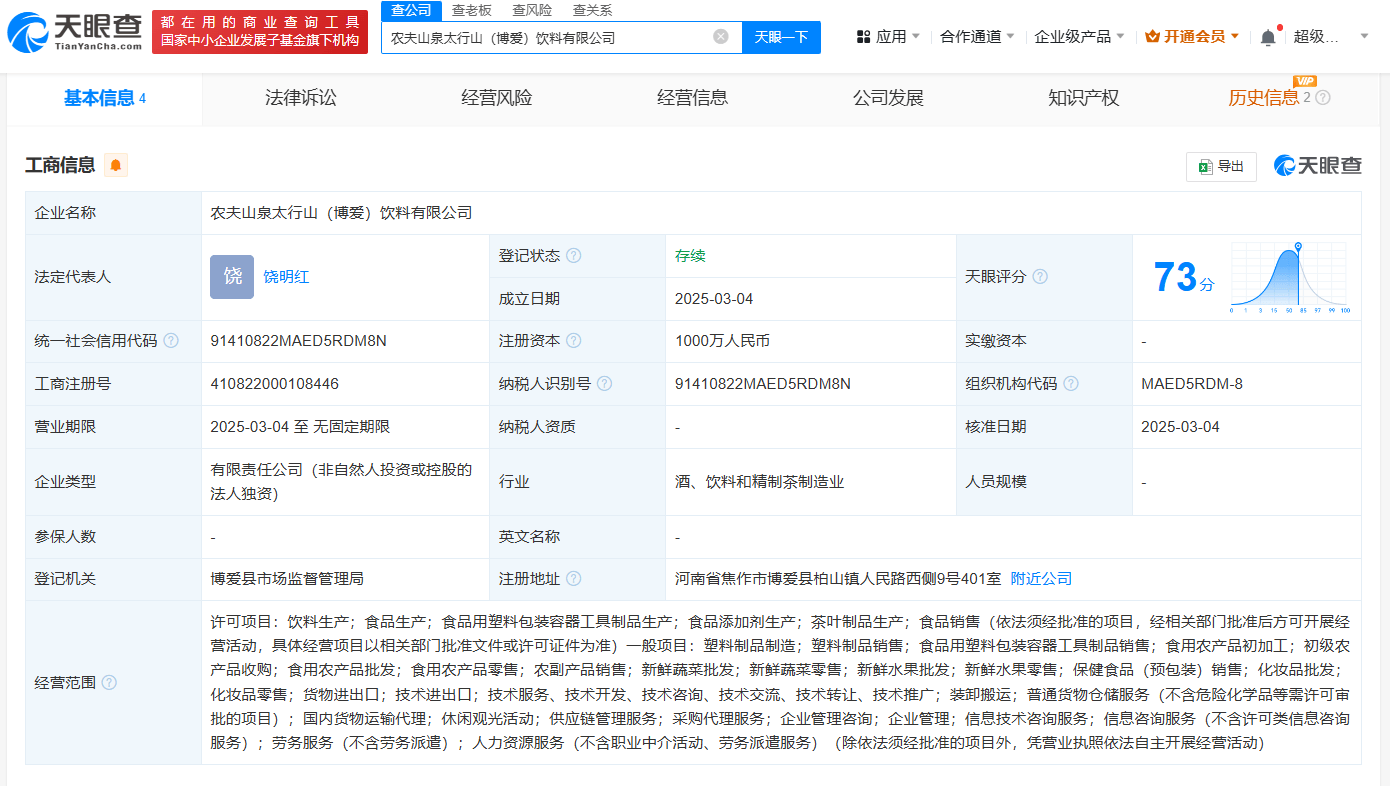Clear the search box with X icon
The height and width of the screenshot is (786, 1390).
click(x=720, y=37)
